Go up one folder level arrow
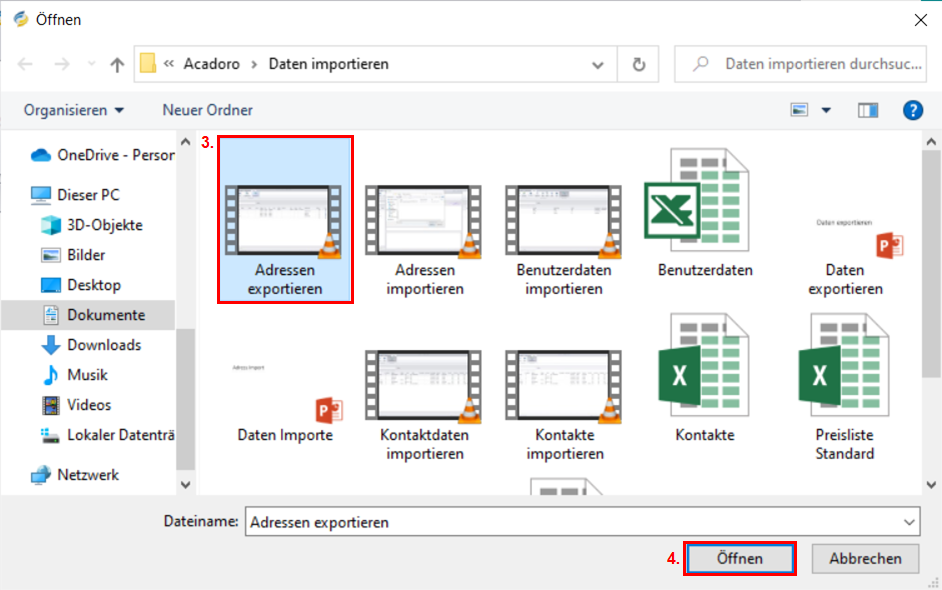Image resolution: width=942 pixels, height=590 pixels. pyautogui.click(x=117, y=64)
